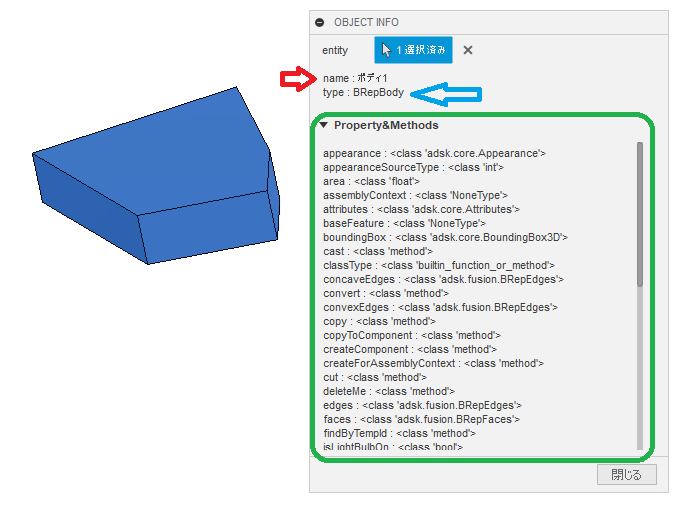Click the baseFeature property row
This screenshot has height=511, width=682.
[x=405, y=224]
